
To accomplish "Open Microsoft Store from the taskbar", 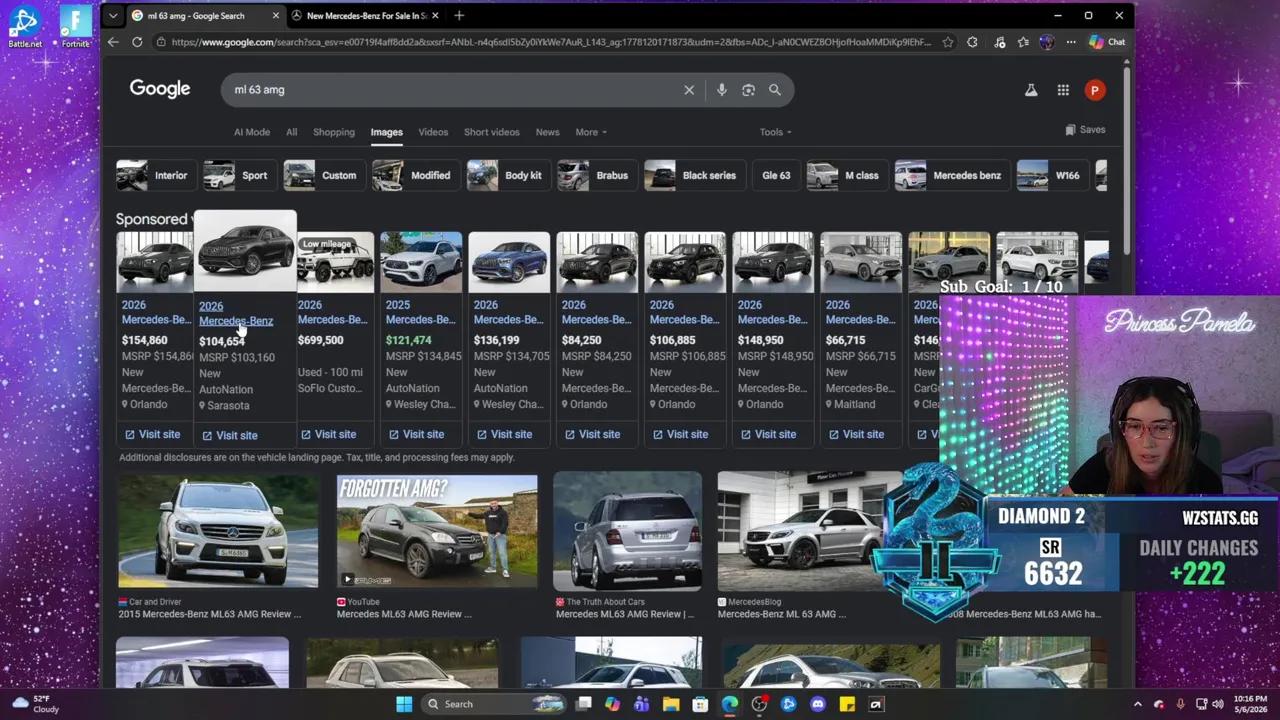I will pos(700,704).
